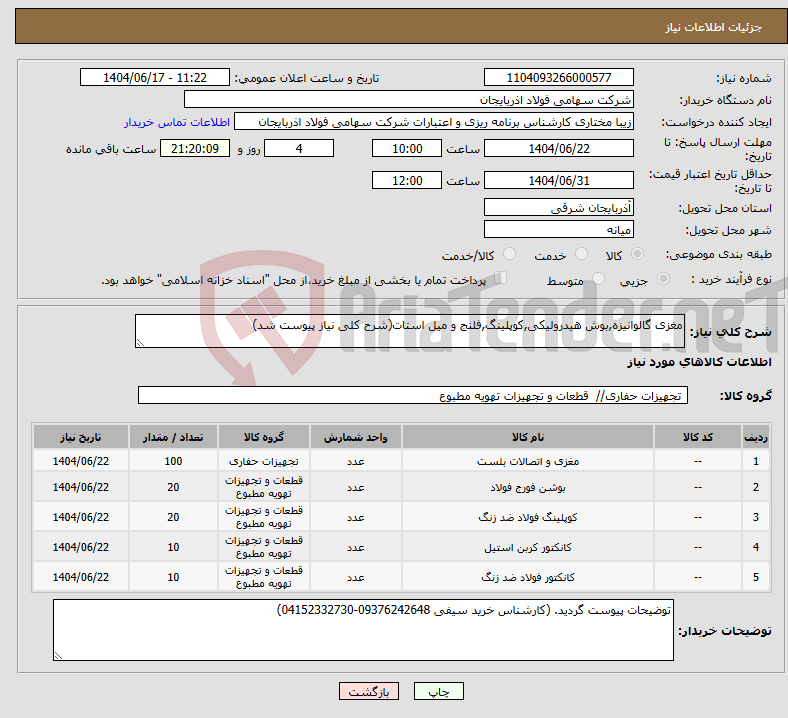Click the بازگشت (back) button
Image resolution: width=788 pixels, height=718 pixels.
coord(369,692)
